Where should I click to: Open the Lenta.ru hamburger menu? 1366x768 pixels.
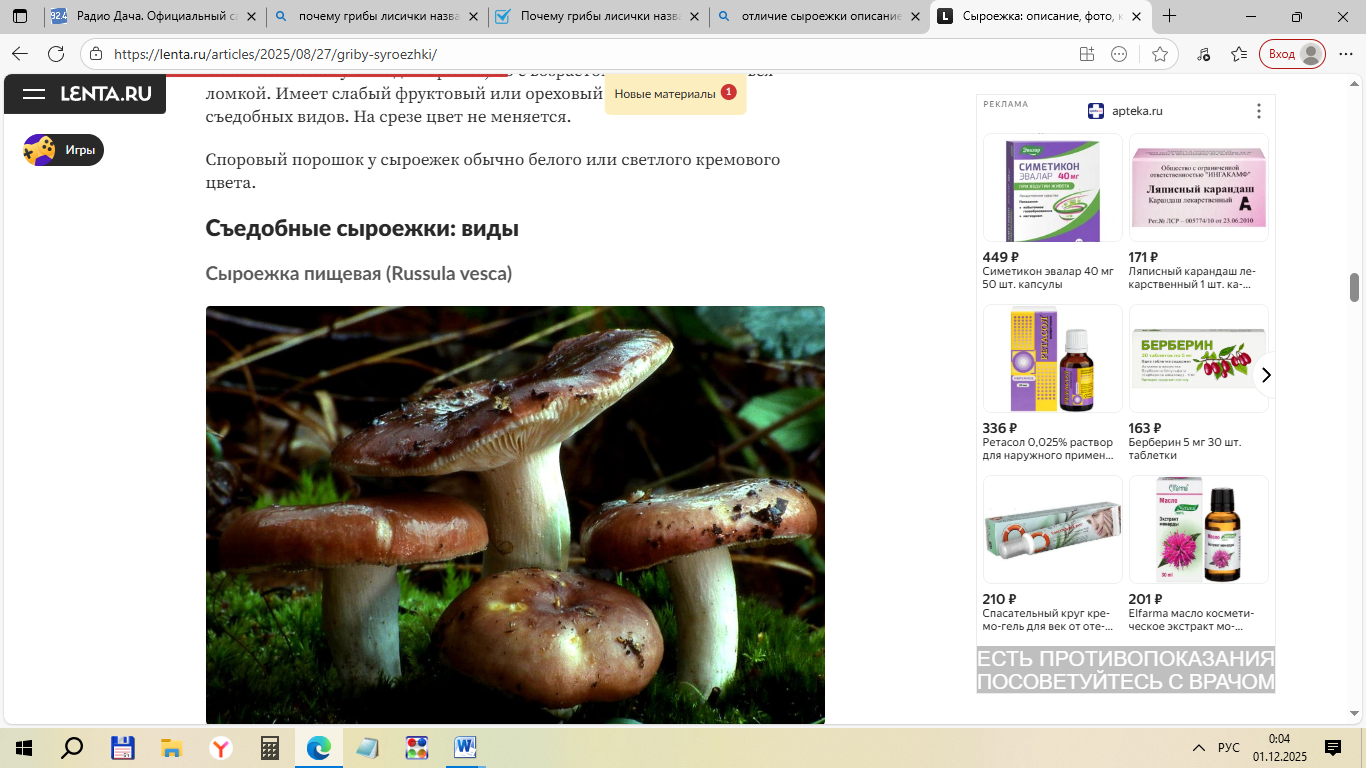click(34, 94)
